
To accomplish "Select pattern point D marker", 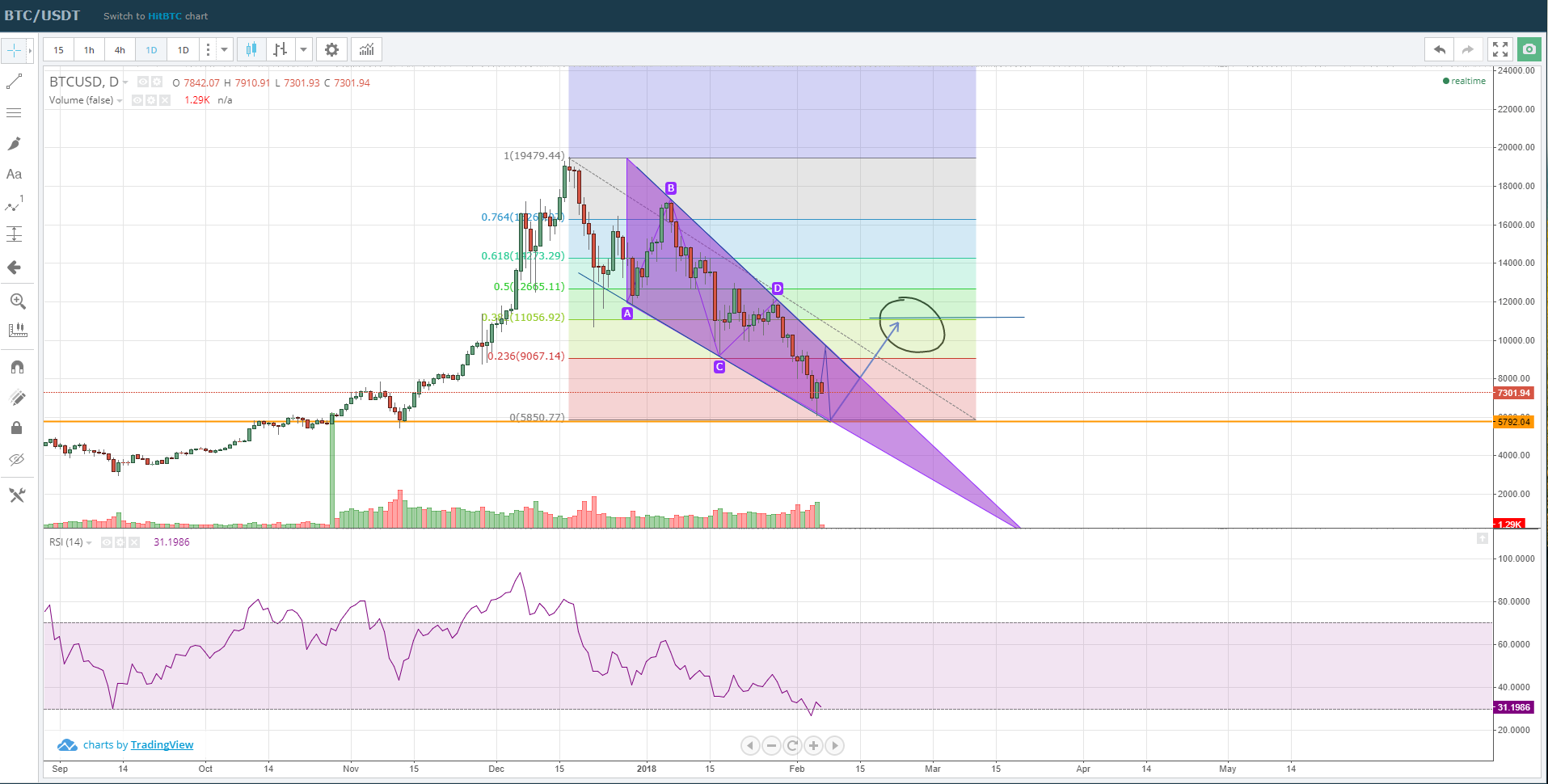I will coord(778,289).
